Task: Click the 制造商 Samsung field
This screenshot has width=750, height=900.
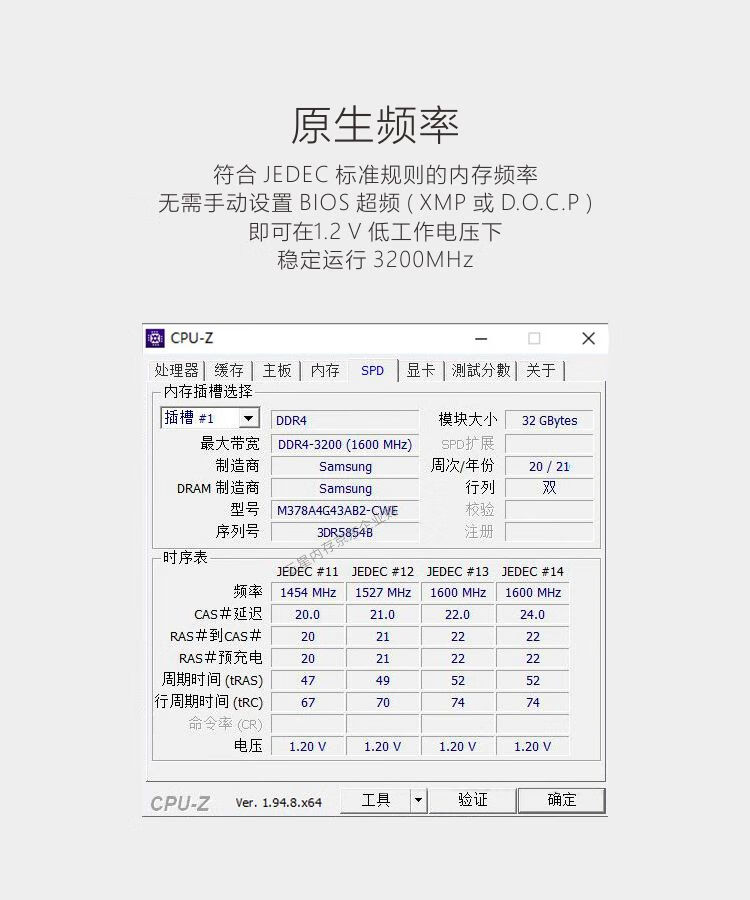Action: (345, 466)
